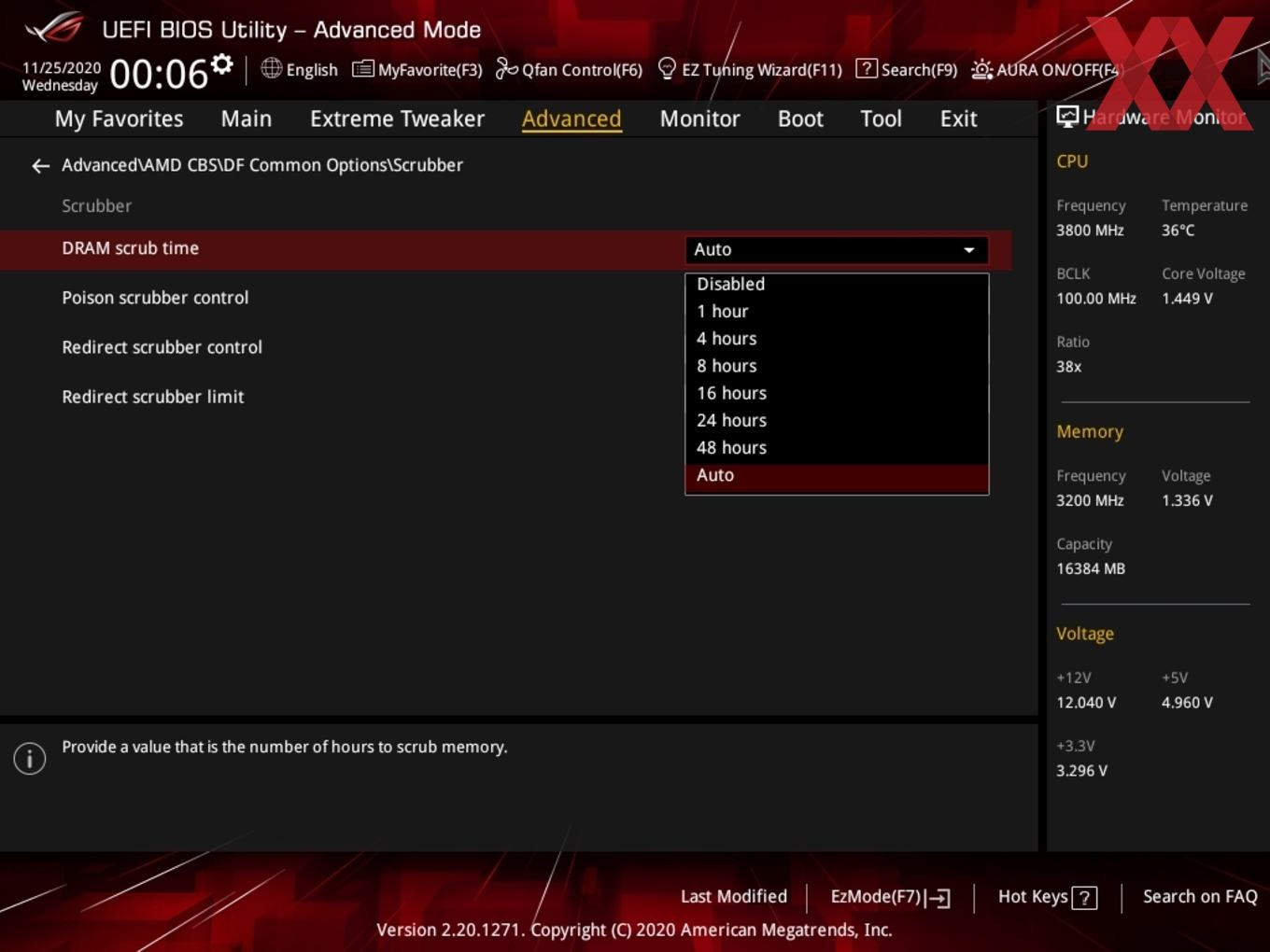This screenshot has width=1270, height=952.
Task: Toggle AURA ON/OFF(F4)
Action: click(1045, 69)
